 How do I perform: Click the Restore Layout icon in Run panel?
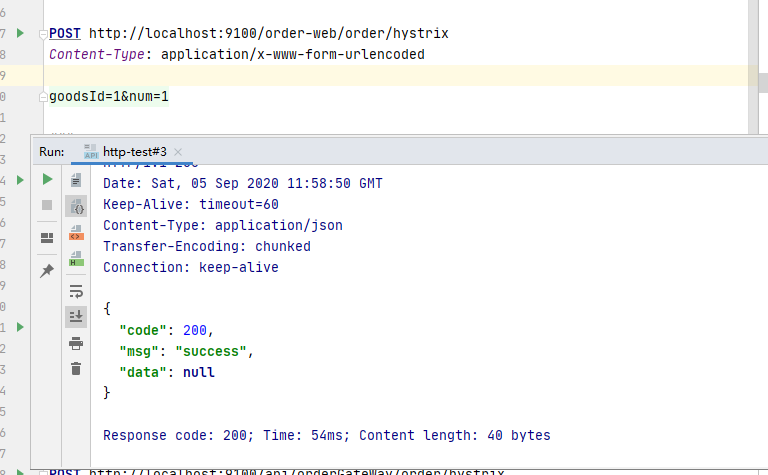[x=47, y=238]
